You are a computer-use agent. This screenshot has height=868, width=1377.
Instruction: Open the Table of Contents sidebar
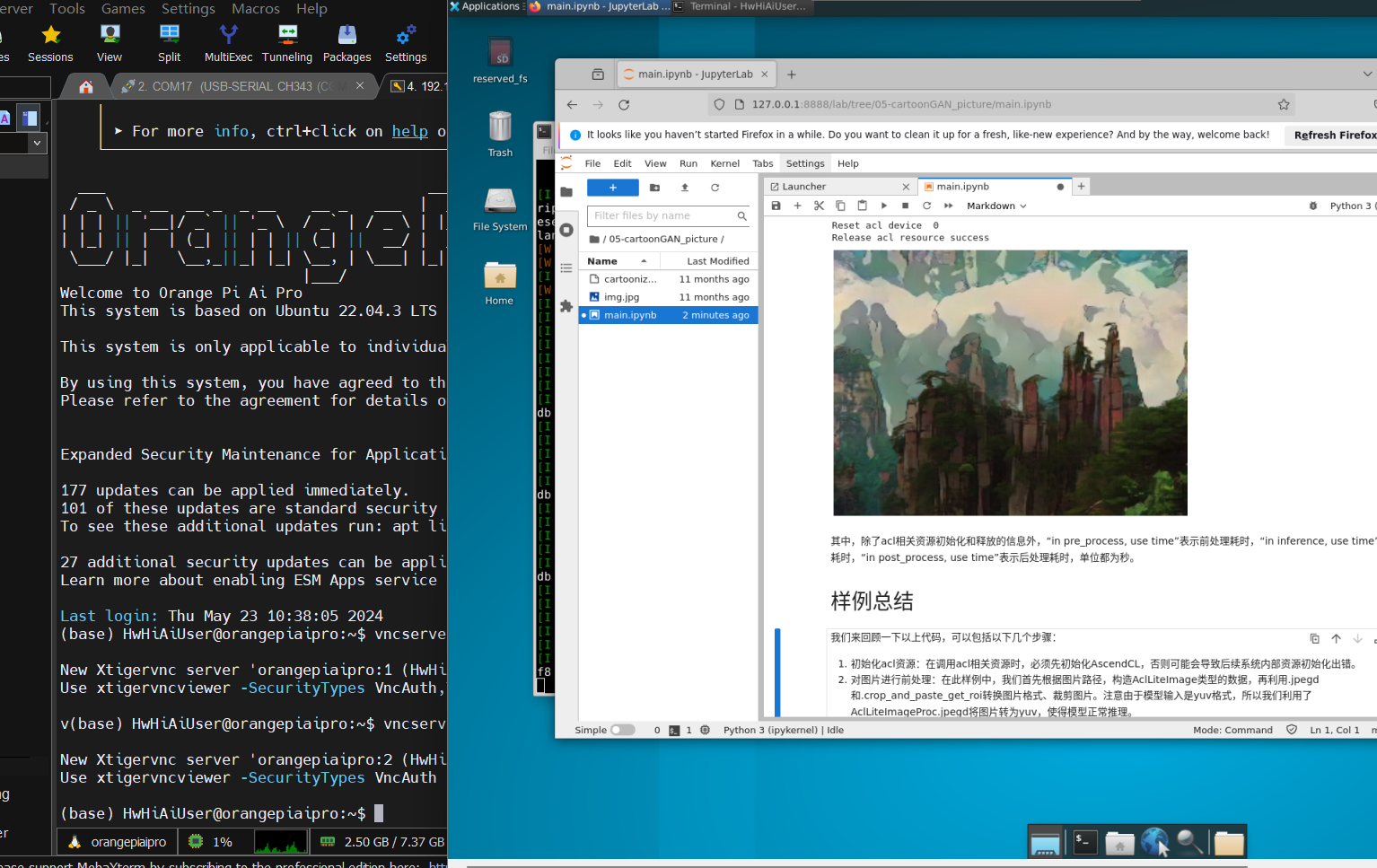coord(566,267)
